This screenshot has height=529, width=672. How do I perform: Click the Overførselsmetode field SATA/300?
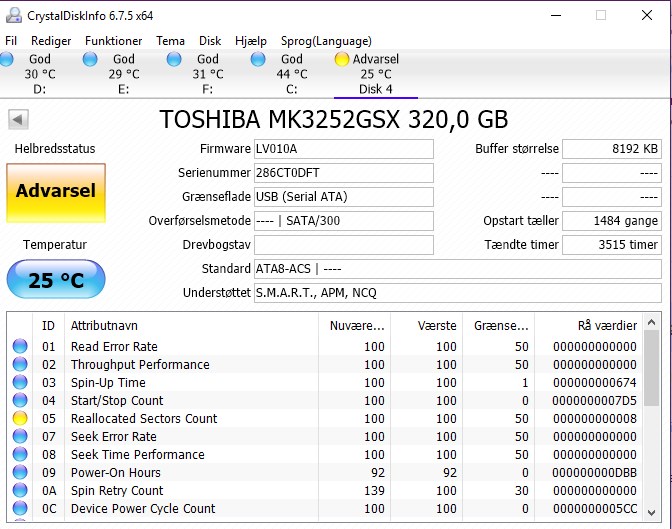point(344,221)
